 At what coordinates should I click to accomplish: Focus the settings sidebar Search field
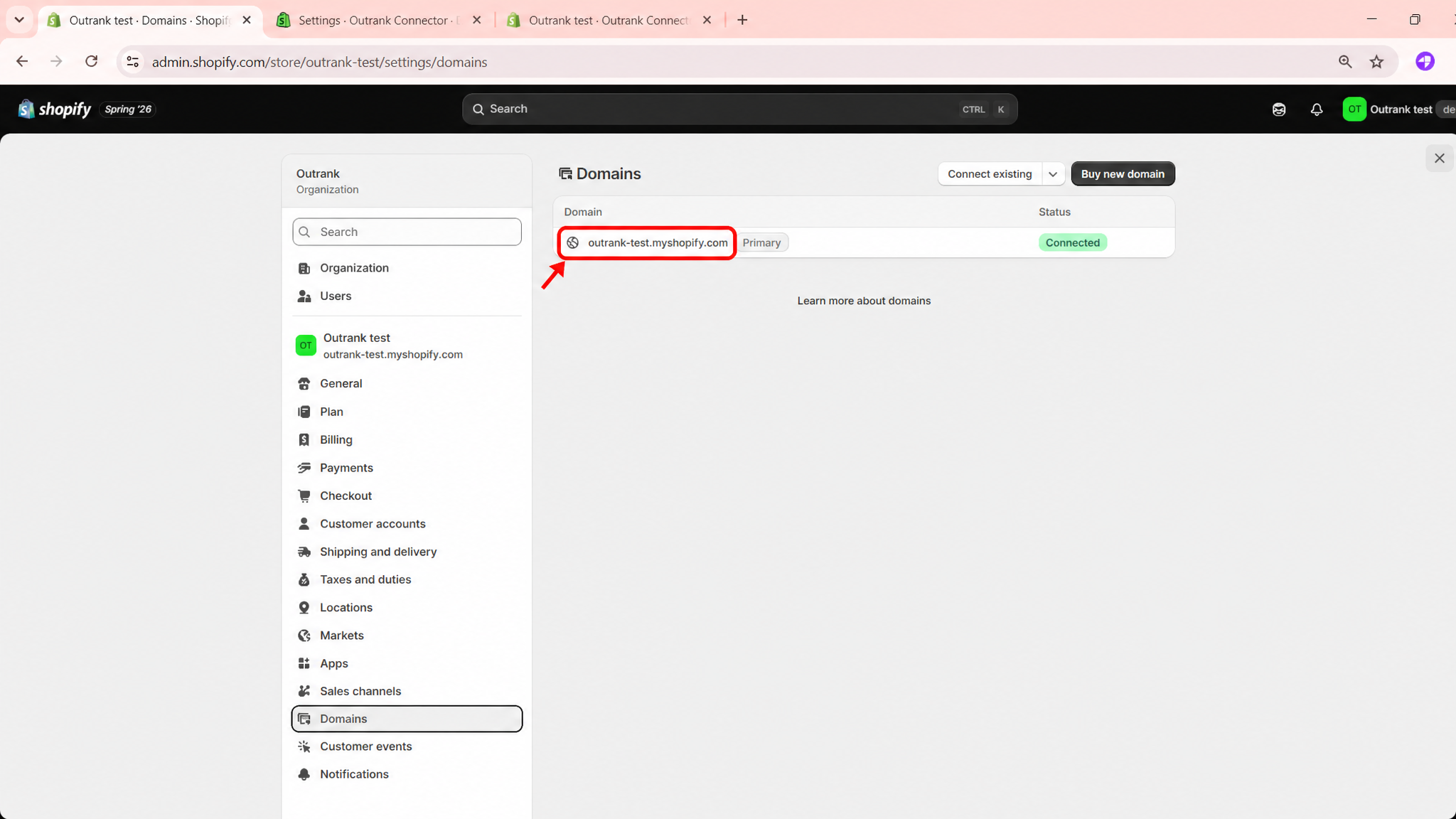click(407, 232)
